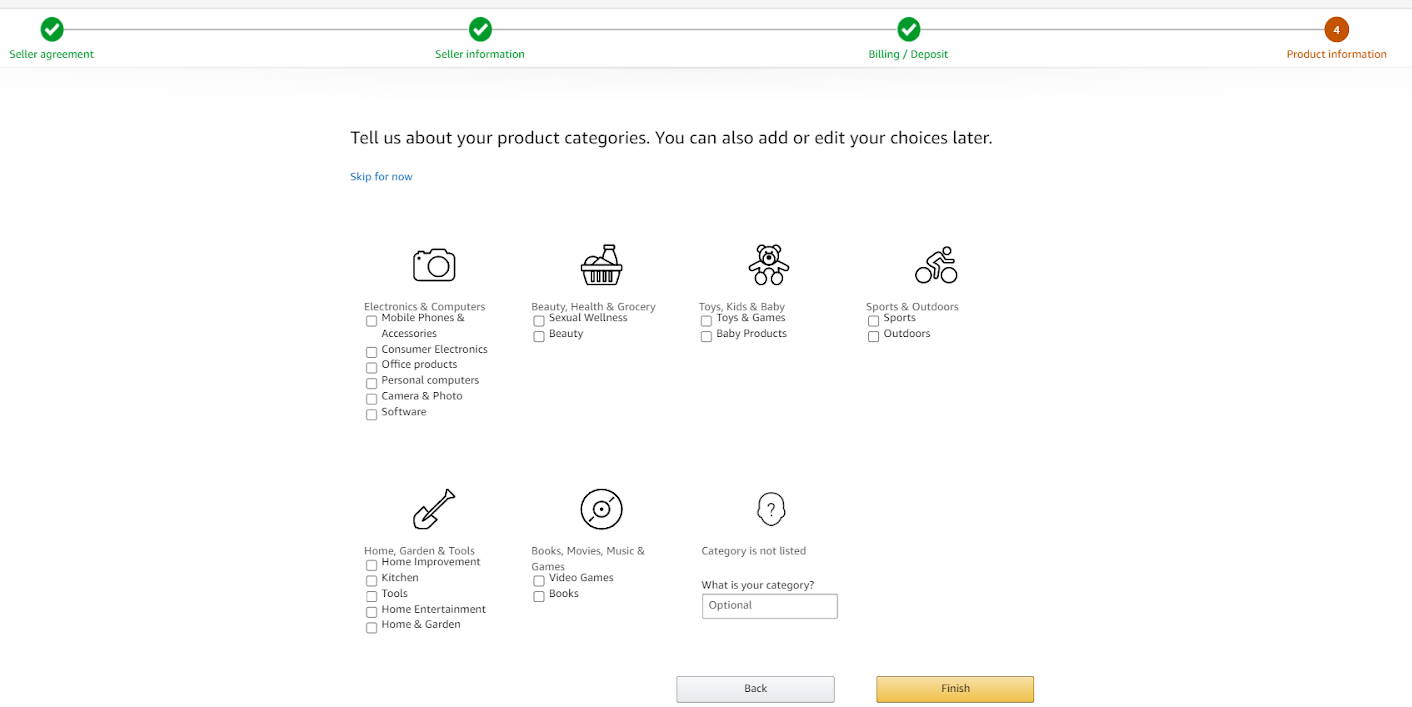This screenshot has height=707, width=1412.
Task: Enable the Toys & Games checkbox
Action: tap(707, 321)
